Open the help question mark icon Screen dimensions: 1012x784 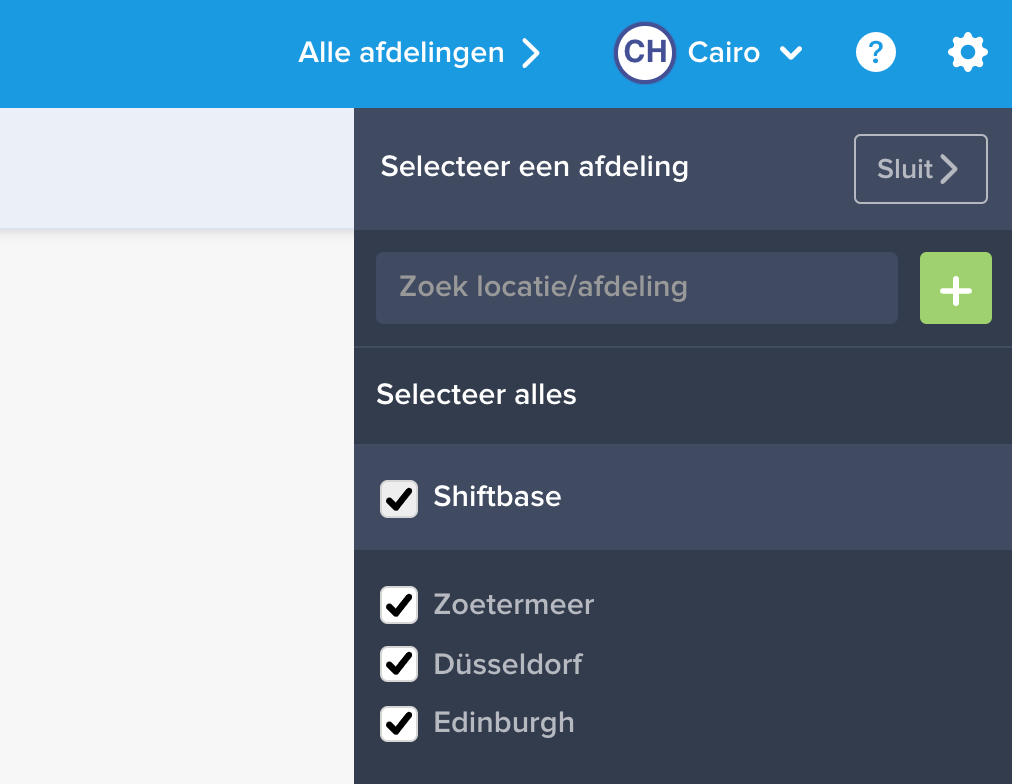pos(876,52)
